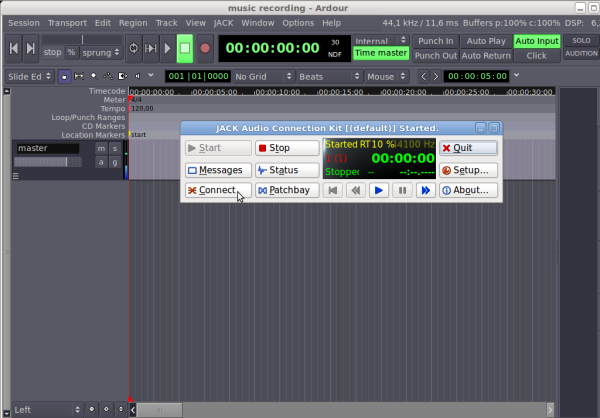600x418 pixels.
Task: Open the Transport menu
Action: (x=67, y=23)
